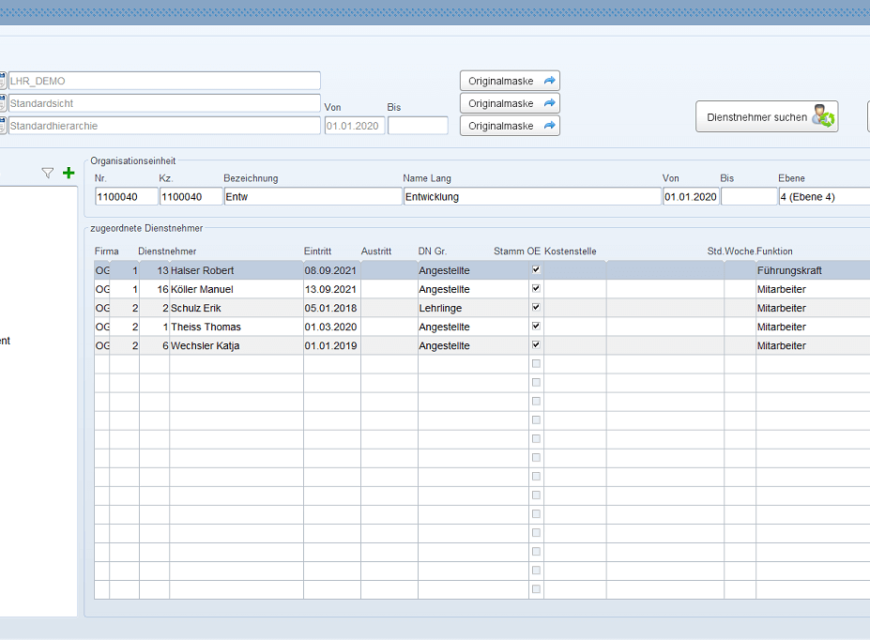The width and height of the screenshot is (870, 640).
Task: Click the Standardsicht selection field
Action: (x=164, y=103)
